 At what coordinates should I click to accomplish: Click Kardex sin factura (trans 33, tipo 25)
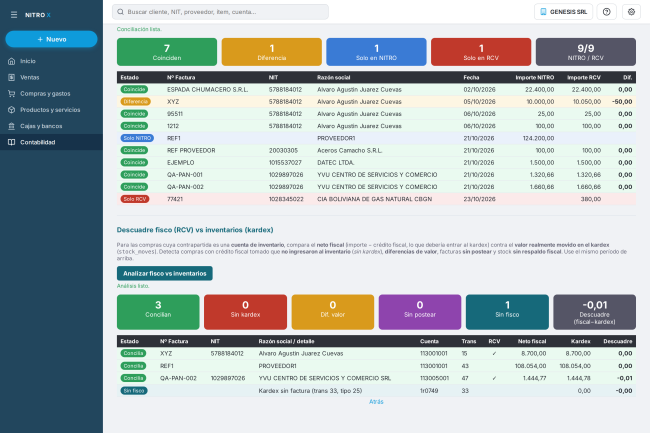tap(310, 391)
